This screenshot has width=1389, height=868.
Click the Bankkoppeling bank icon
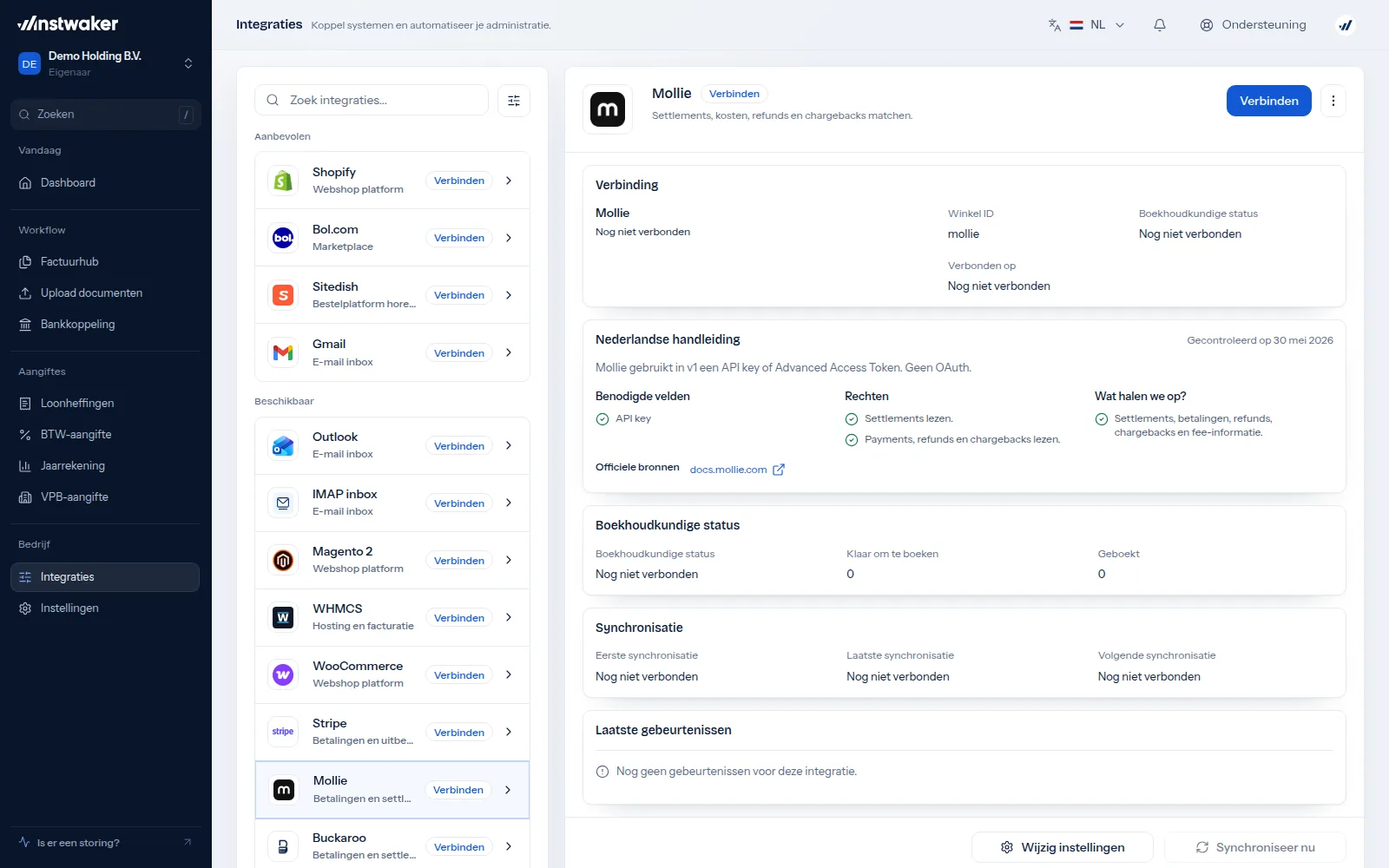click(25, 325)
